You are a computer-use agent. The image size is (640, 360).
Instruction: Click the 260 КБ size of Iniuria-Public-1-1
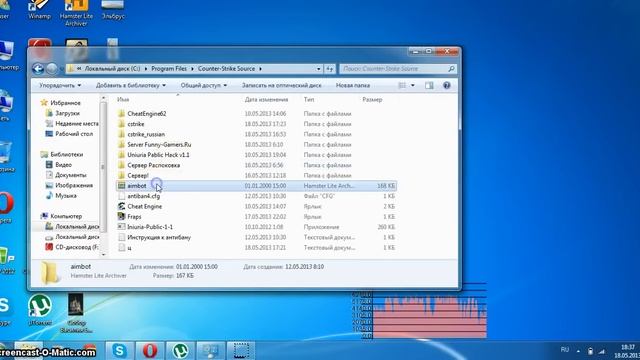[x=386, y=227]
